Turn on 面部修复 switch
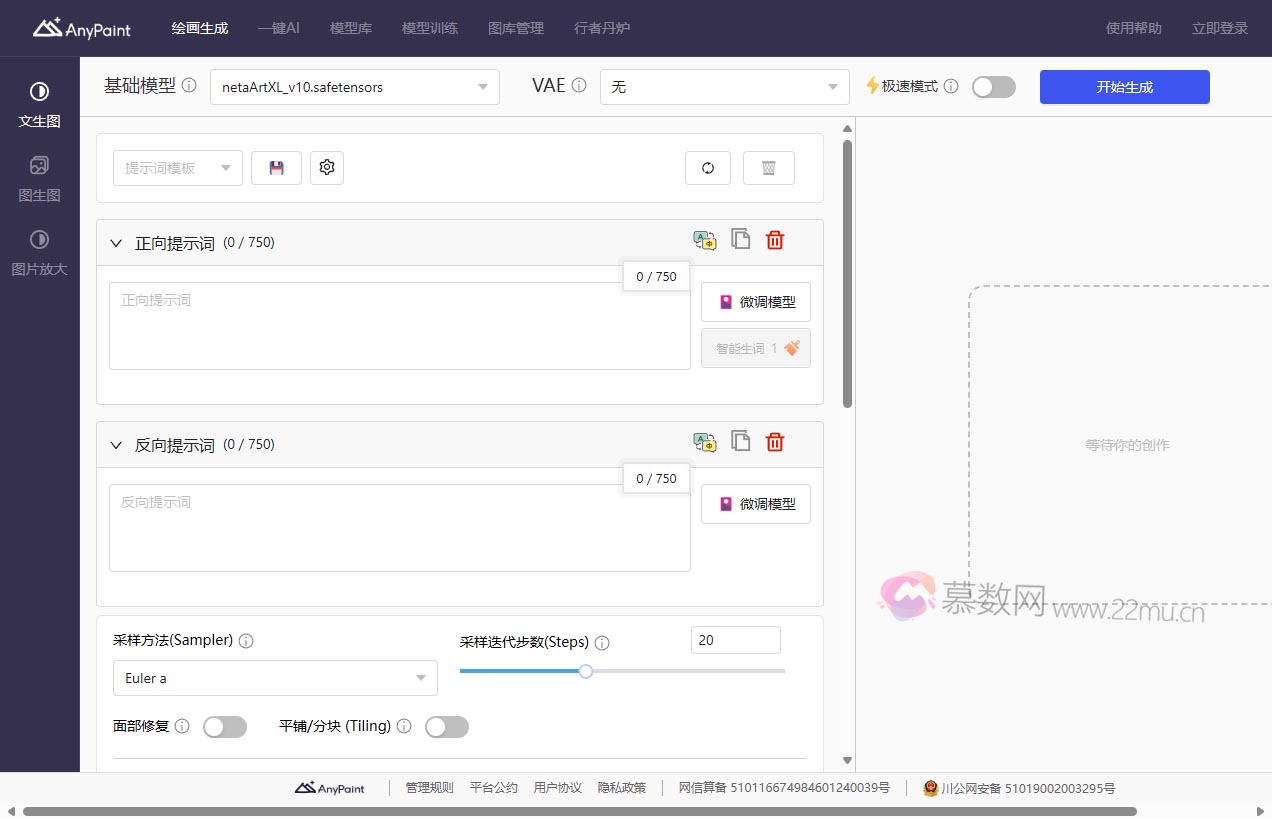Image resolution: width=1272 pixels, height=819 pixels. [225, 727]
